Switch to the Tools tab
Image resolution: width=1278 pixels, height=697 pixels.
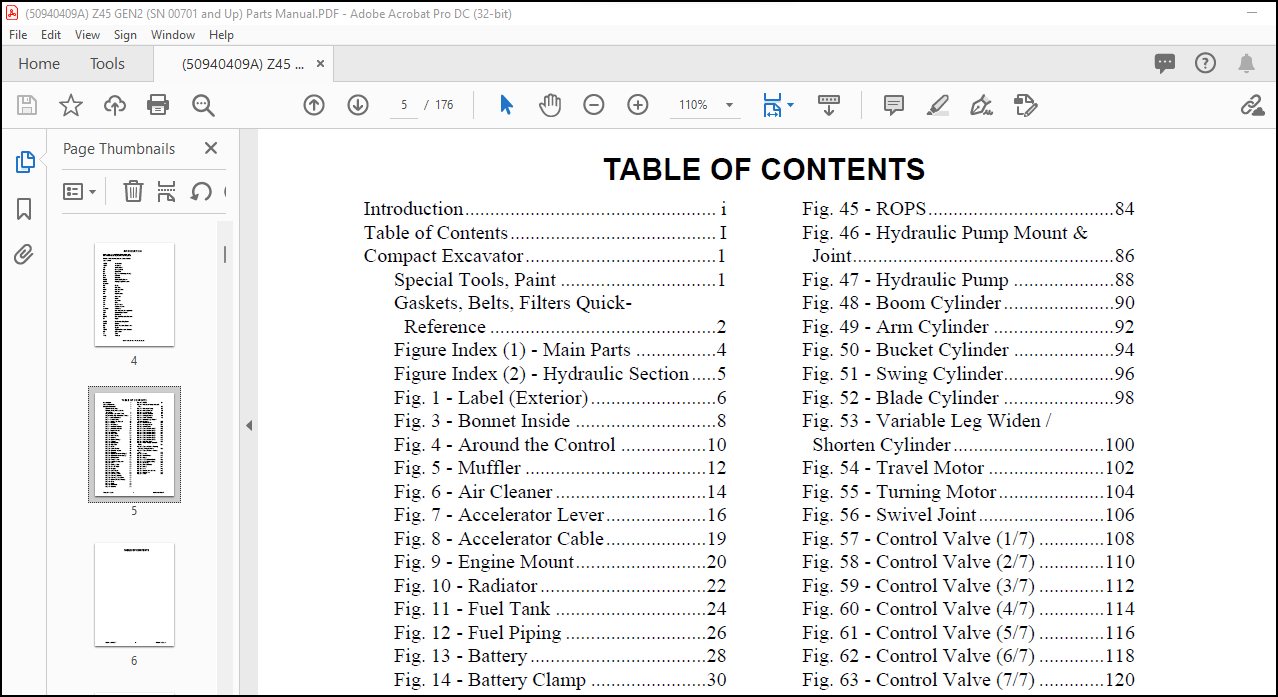pos(107,63)
